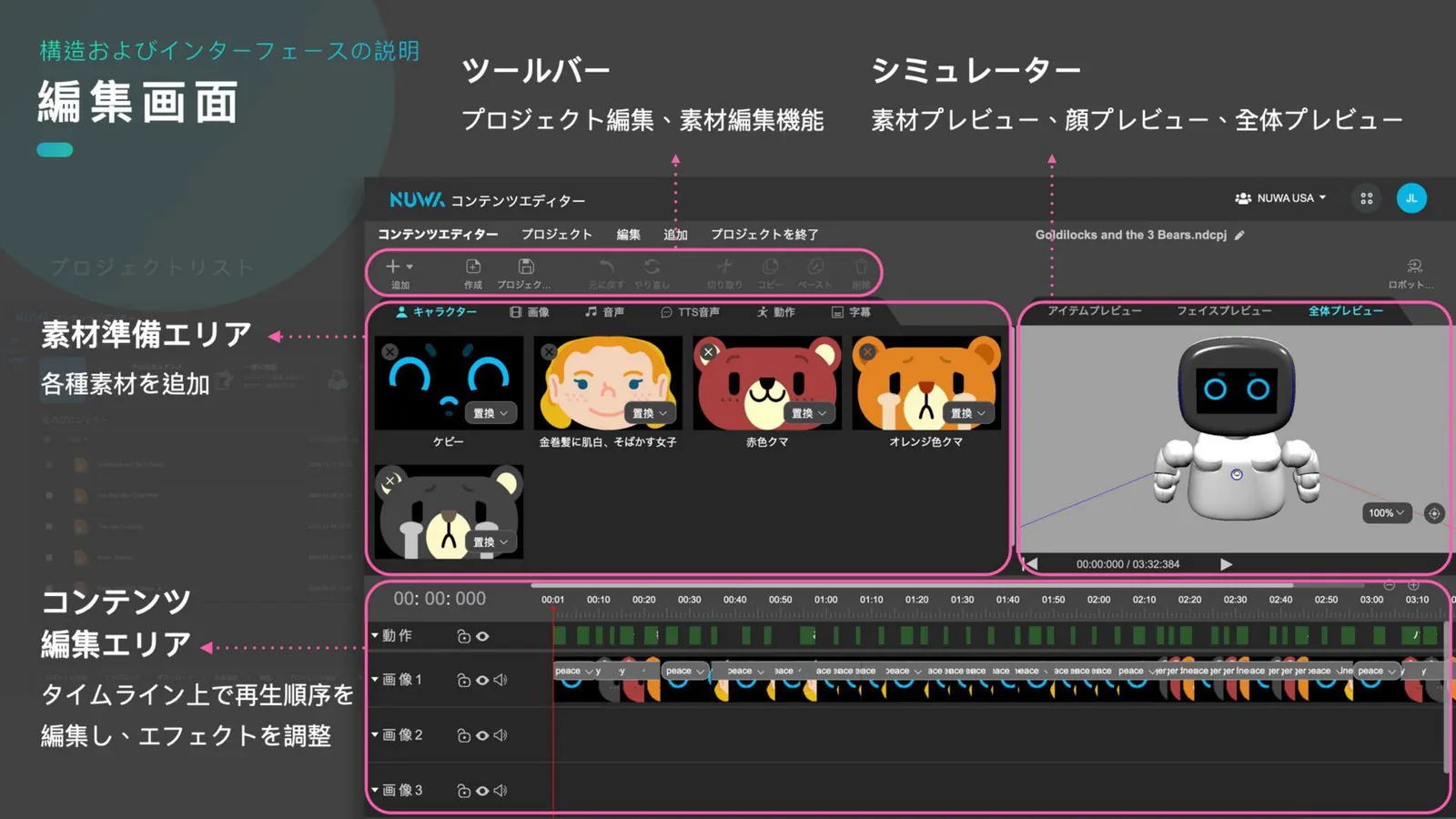Toggle lock on the 画像1 track
The image size is (1456, 819).
(463, 680)
